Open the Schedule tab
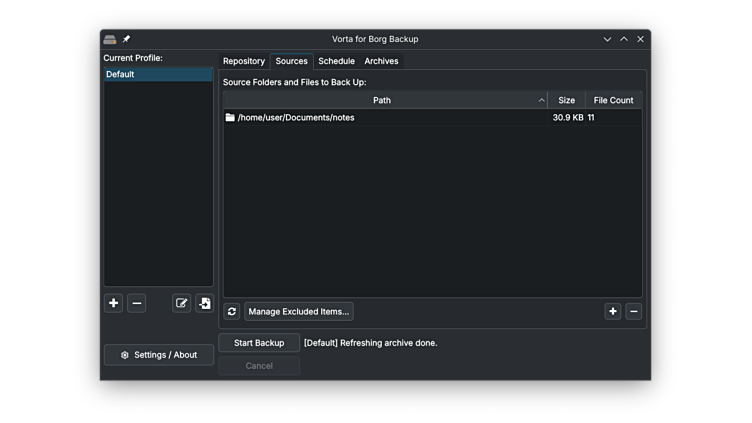752x423 pixels. coord(336,61)
